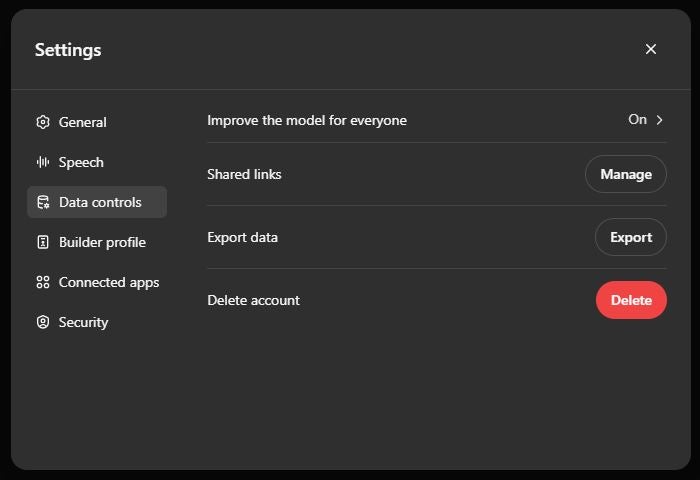Click the Speech waveform icon
The height and width of the screenshot is (480, 700).
point(43,162)
